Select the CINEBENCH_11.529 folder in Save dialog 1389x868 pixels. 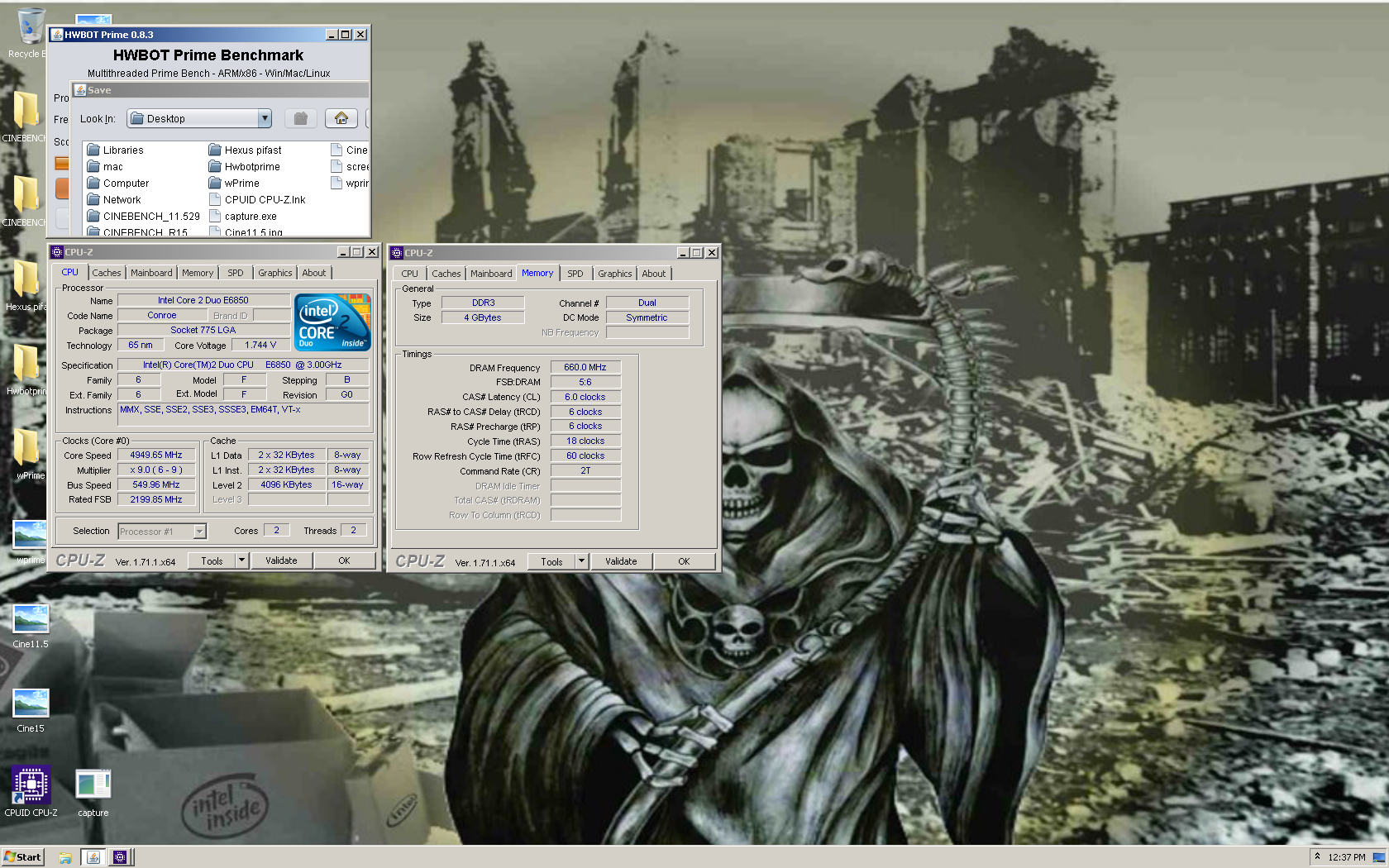point(144,216)
